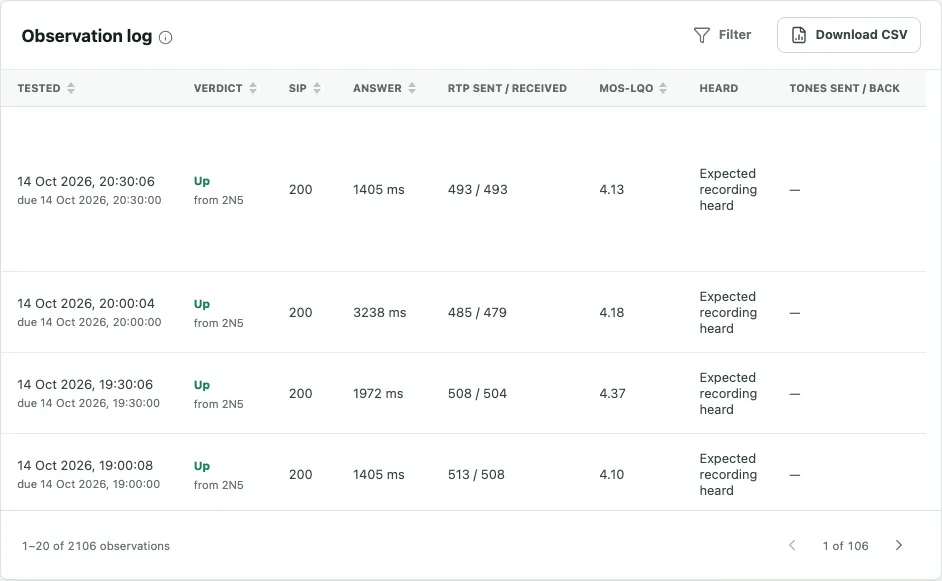
Task: Click the ANSWER column header label
Action: click(x=377, y=88)
